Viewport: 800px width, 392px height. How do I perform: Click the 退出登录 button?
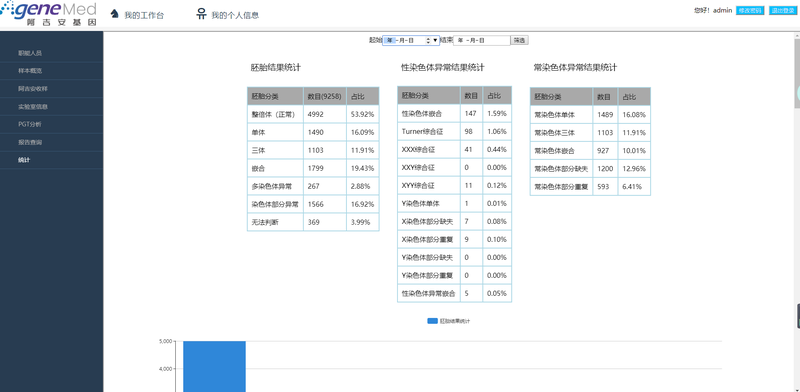click(x=783, y=10)
